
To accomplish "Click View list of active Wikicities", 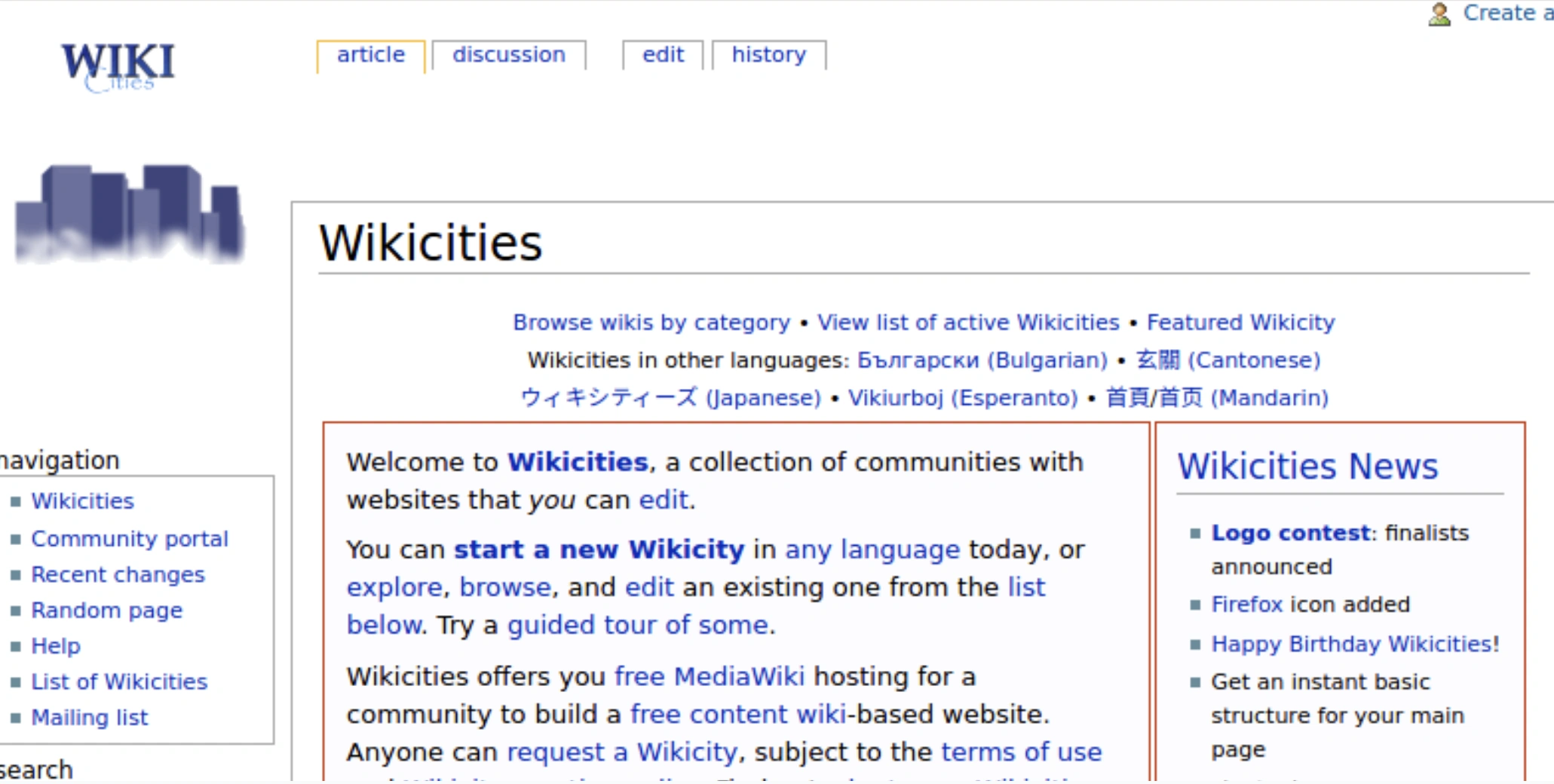I will tap(968, 323).
